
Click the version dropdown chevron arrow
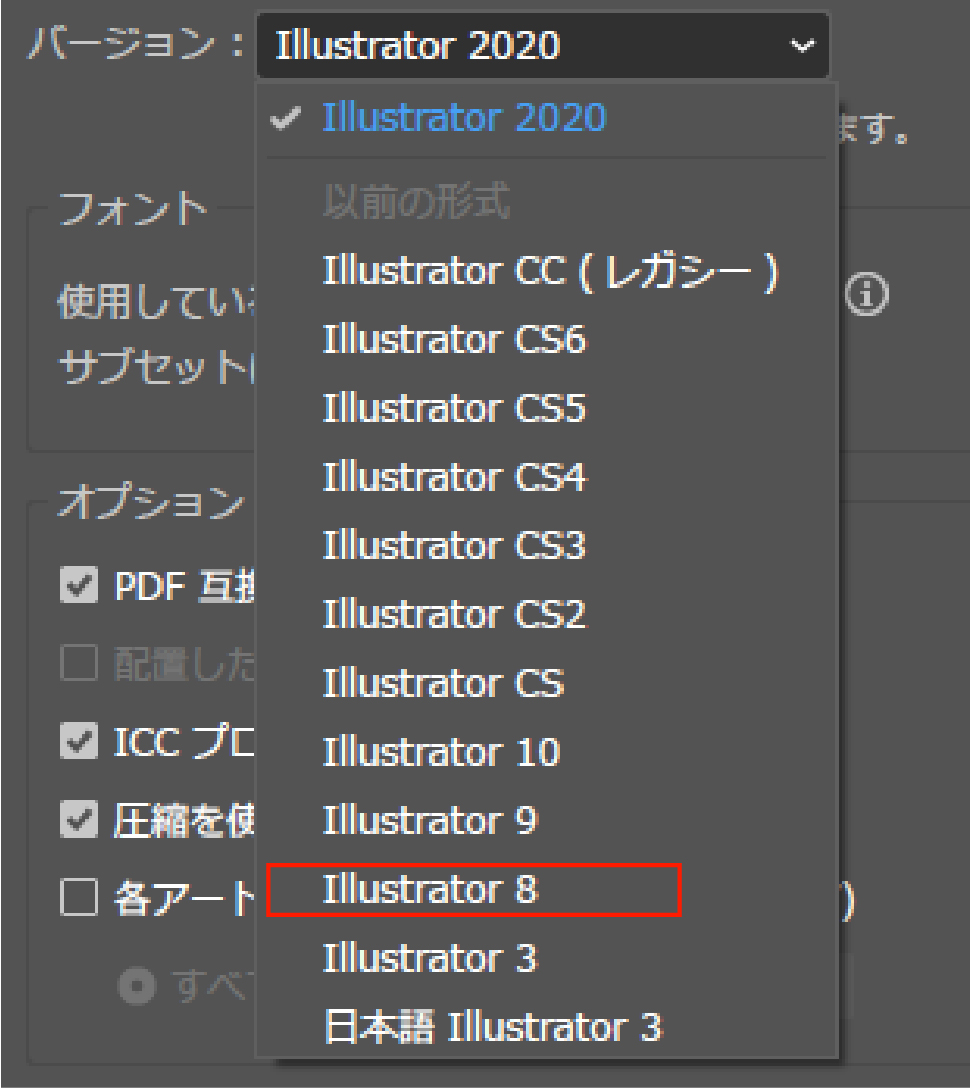click(801, 46)
